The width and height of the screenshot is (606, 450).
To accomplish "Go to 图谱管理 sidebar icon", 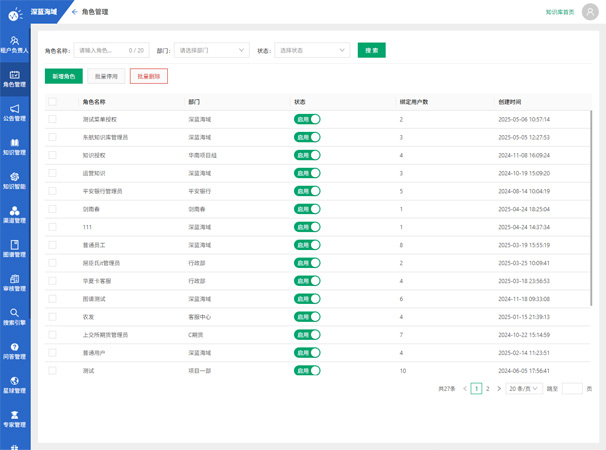I will 14,248.
